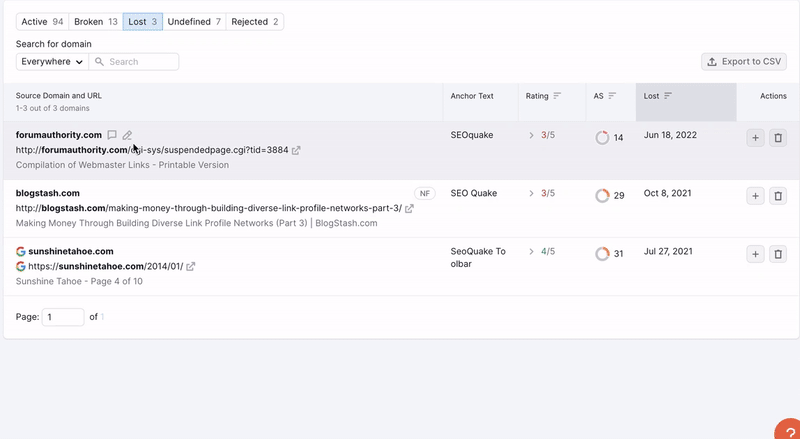Click Export to CSV button

tap(744, 62)
